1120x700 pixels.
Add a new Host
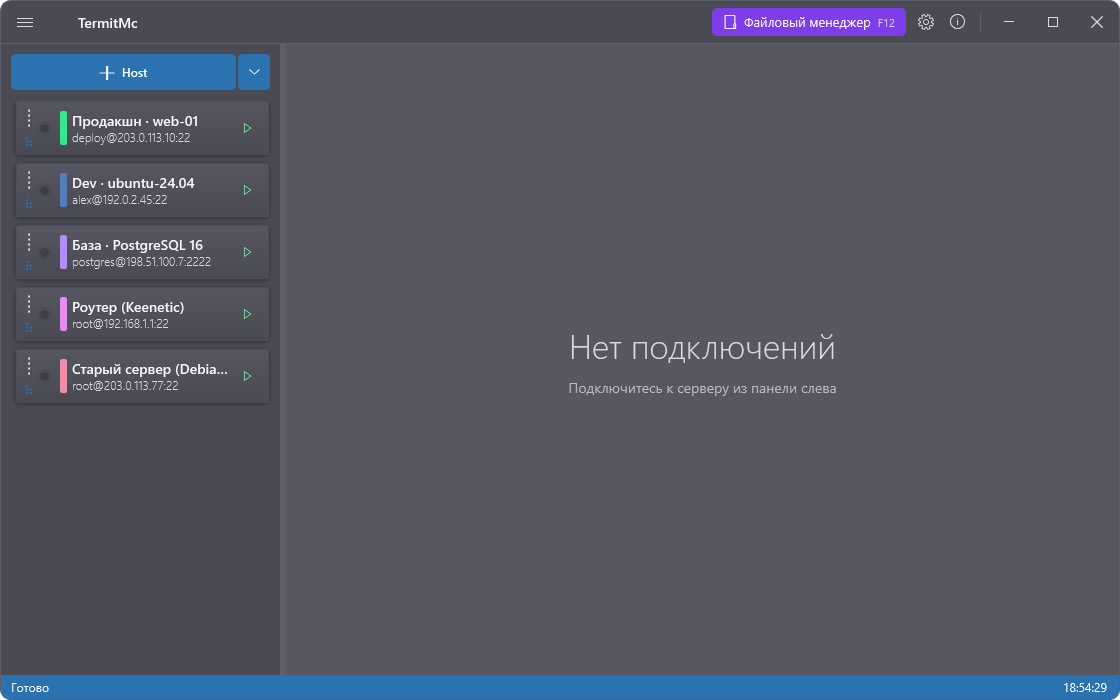point(124,72)
